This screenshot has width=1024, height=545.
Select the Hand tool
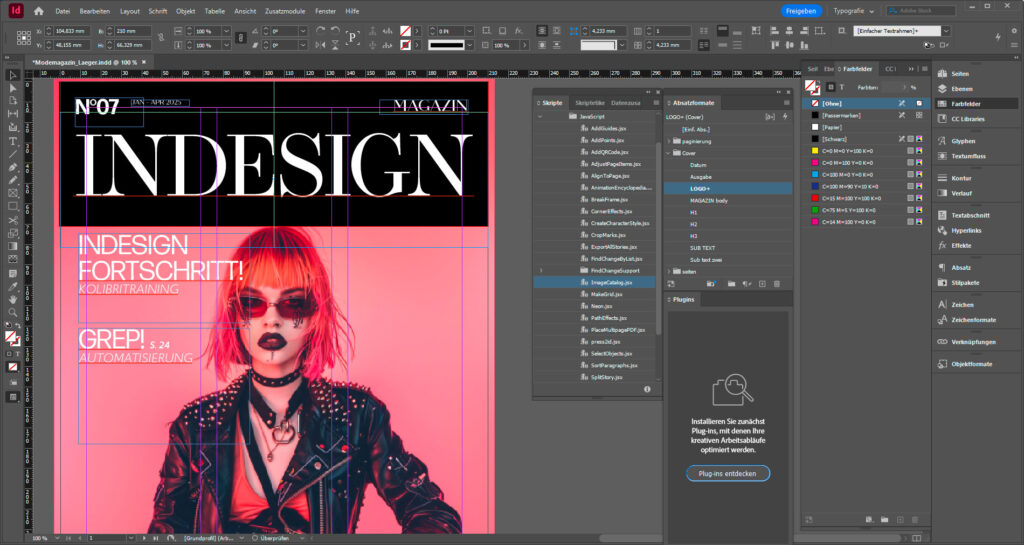point(12,300)
